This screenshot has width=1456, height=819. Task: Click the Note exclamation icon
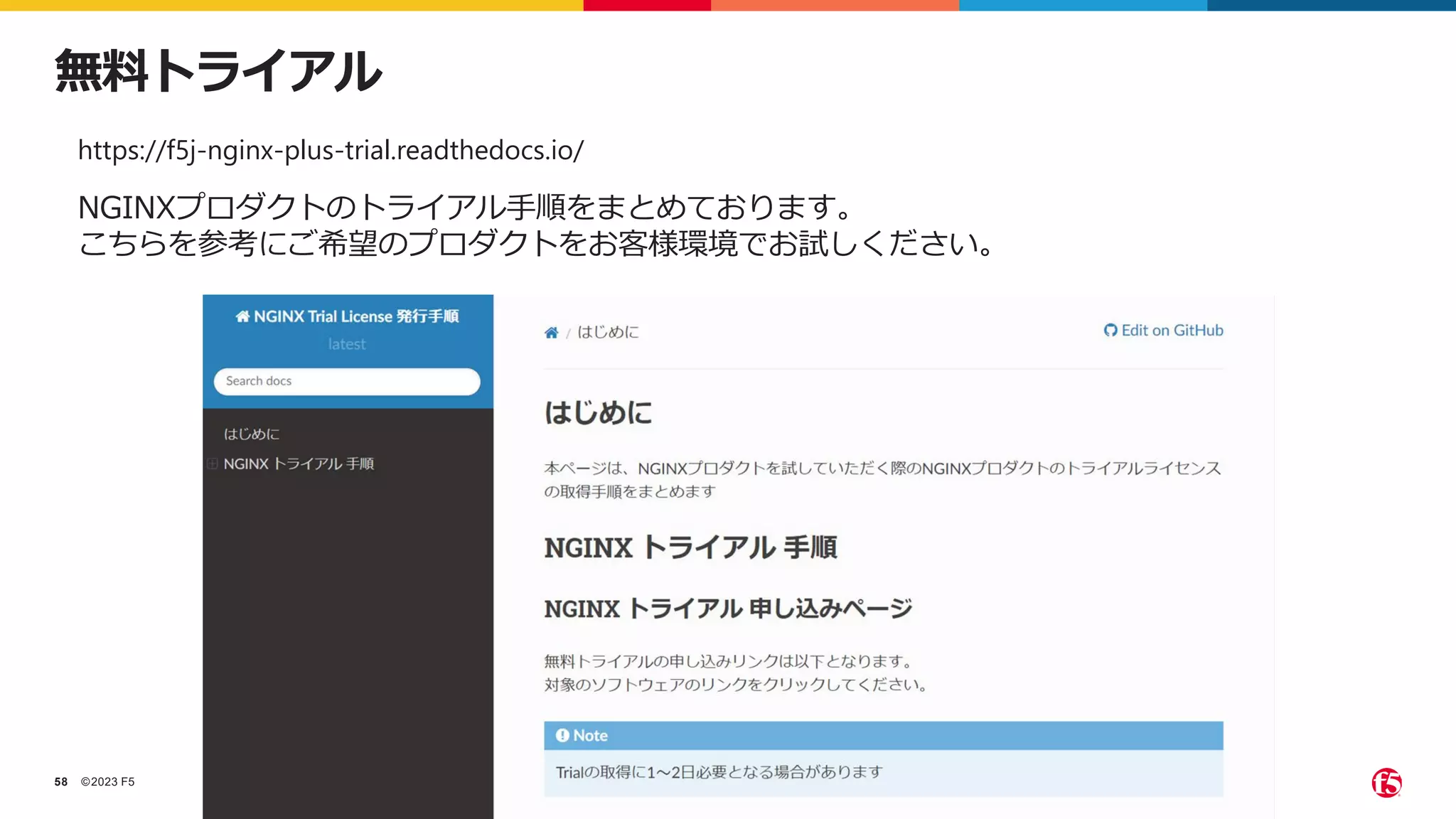(562, 735)
